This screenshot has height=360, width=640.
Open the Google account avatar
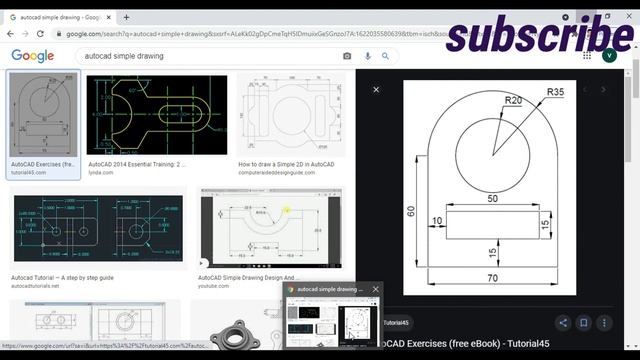pyautogui.click(x=609, y=56)
